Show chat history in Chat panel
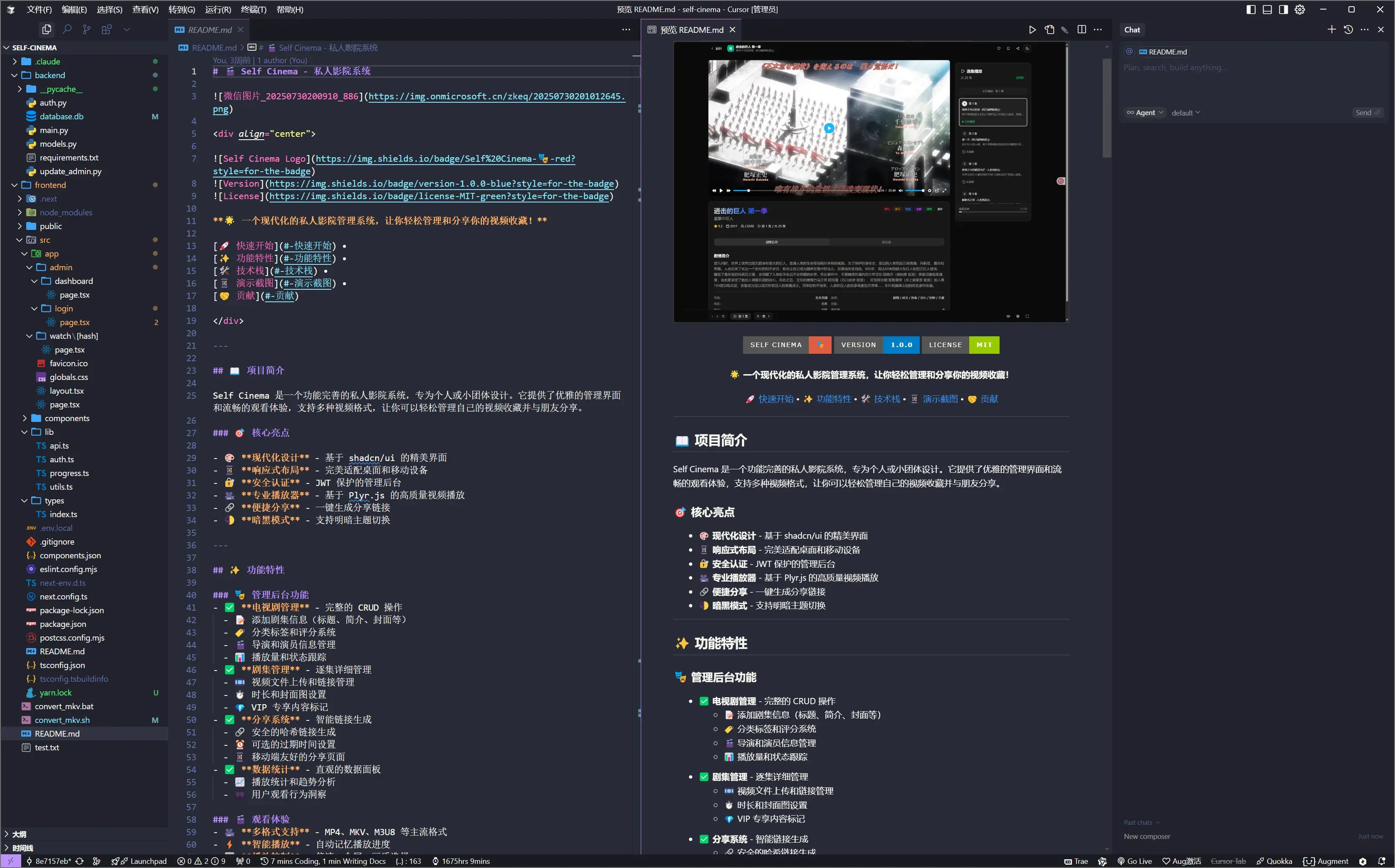 (1348, 29)
